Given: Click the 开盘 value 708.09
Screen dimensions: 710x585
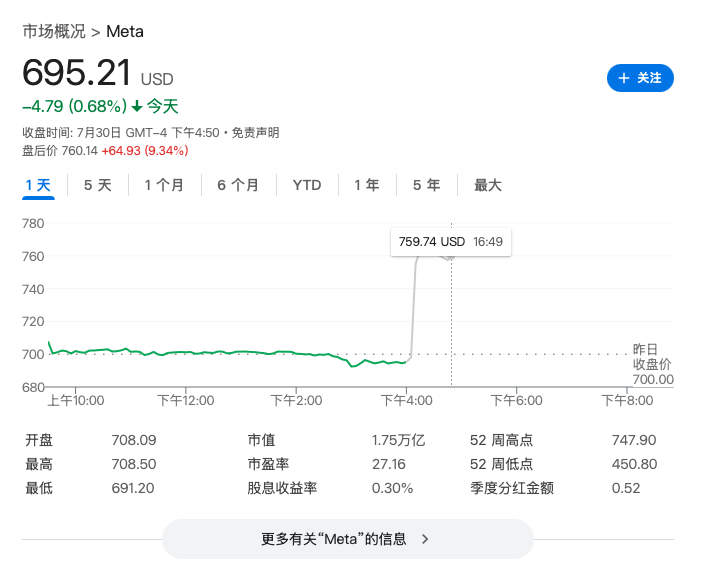Looking at the screenshot, I should point(134,440).
